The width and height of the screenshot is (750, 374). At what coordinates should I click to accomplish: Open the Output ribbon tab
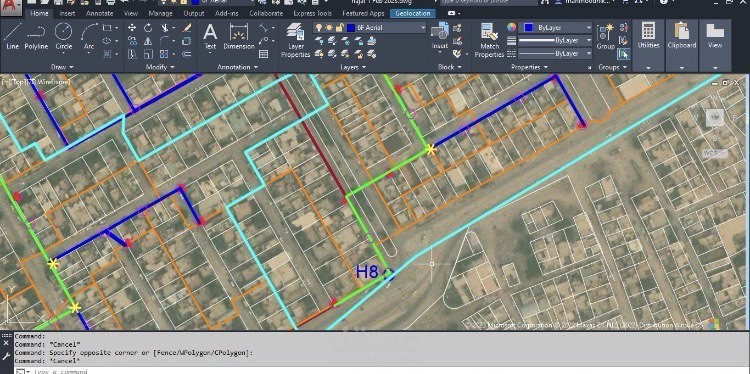tap(194, 13)
